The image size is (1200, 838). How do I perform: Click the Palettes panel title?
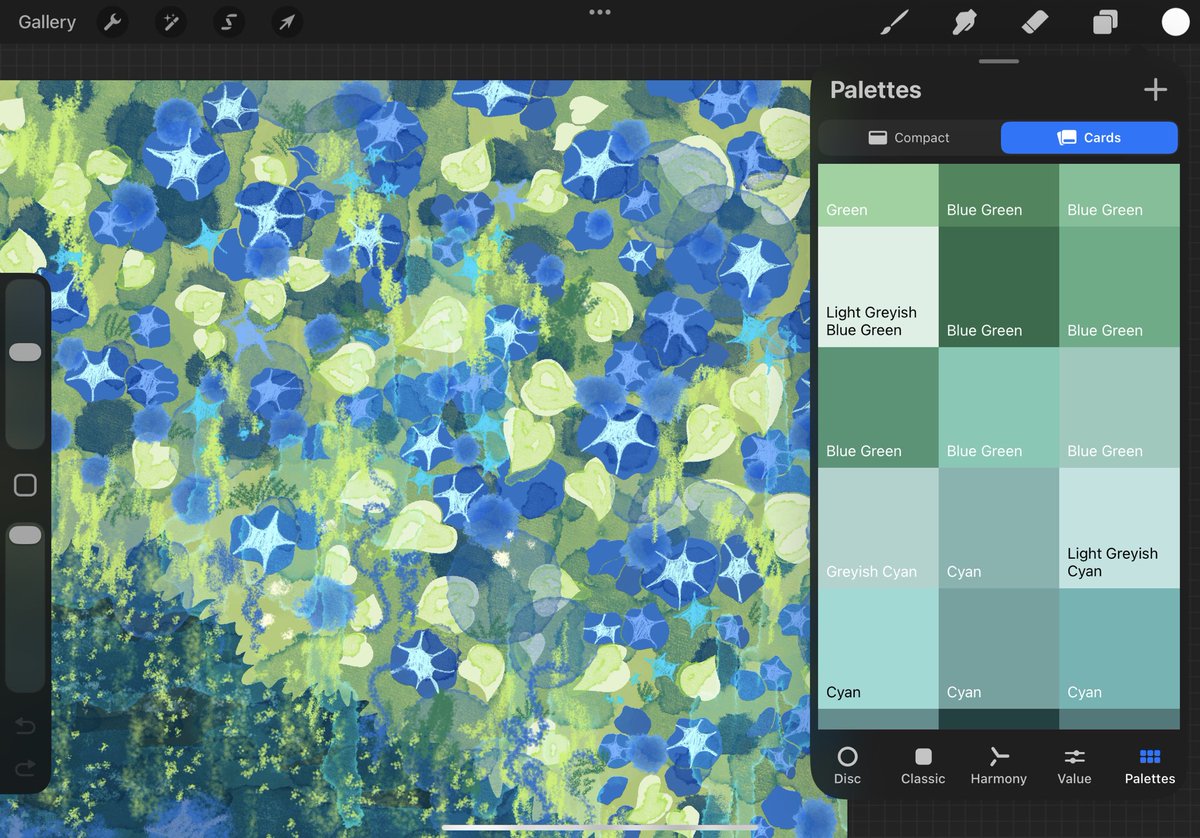tap(876, 90)
